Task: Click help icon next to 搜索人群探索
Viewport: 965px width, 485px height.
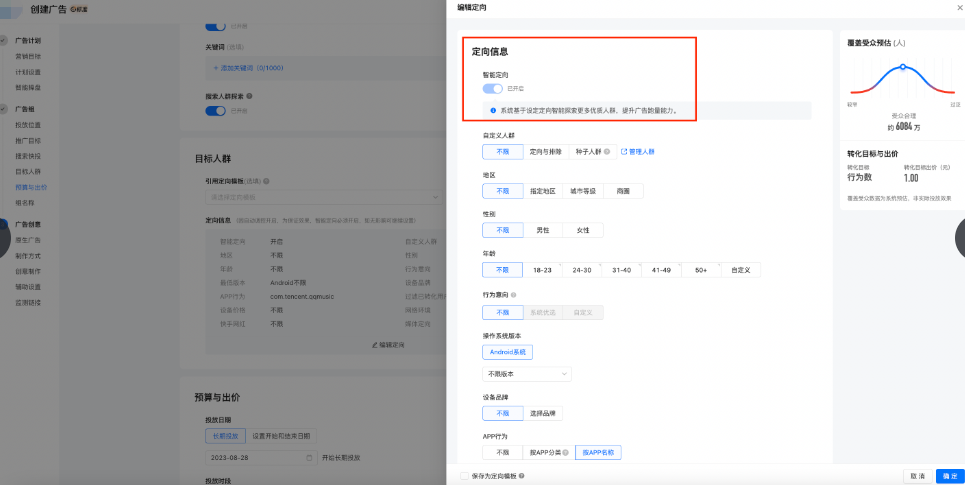Action: pos(249,96)
